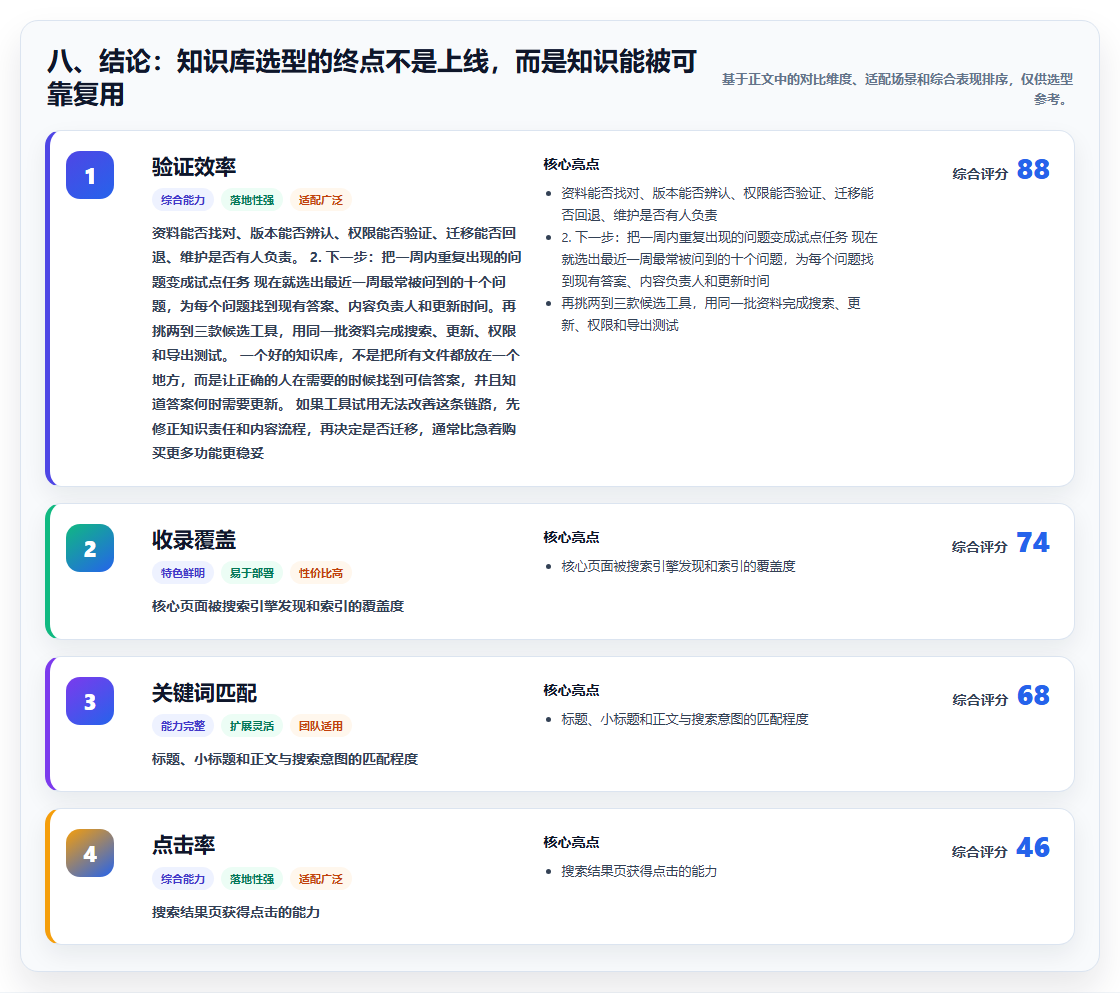Click 综合评分 label beside score 68
Image resolution: width=1120 pixels, height=993 pixels.
pyautogui.click(x=980, y=699)
